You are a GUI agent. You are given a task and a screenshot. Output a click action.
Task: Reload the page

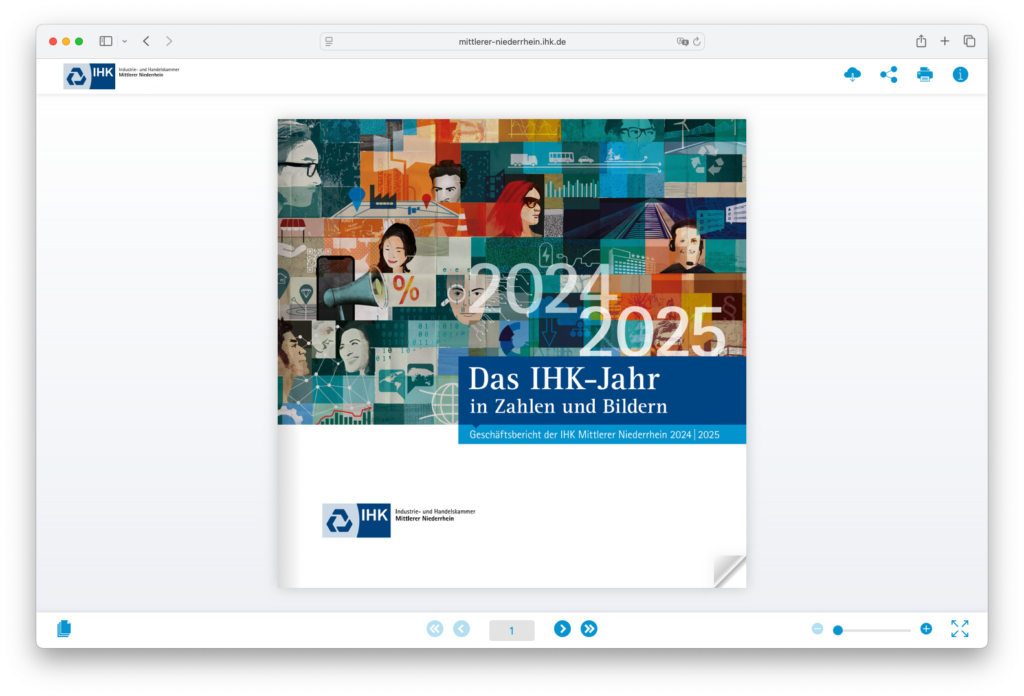697,41
